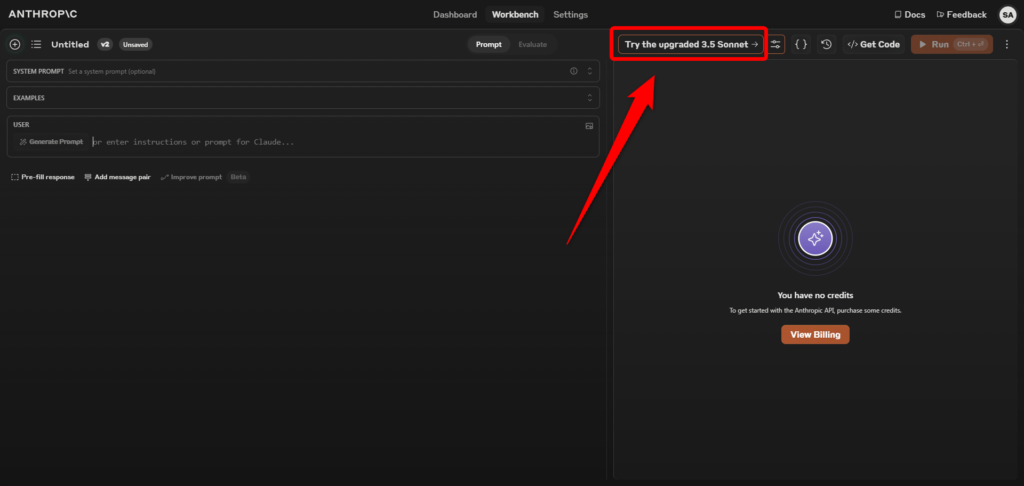Click Improve prompt

(191, 177)
